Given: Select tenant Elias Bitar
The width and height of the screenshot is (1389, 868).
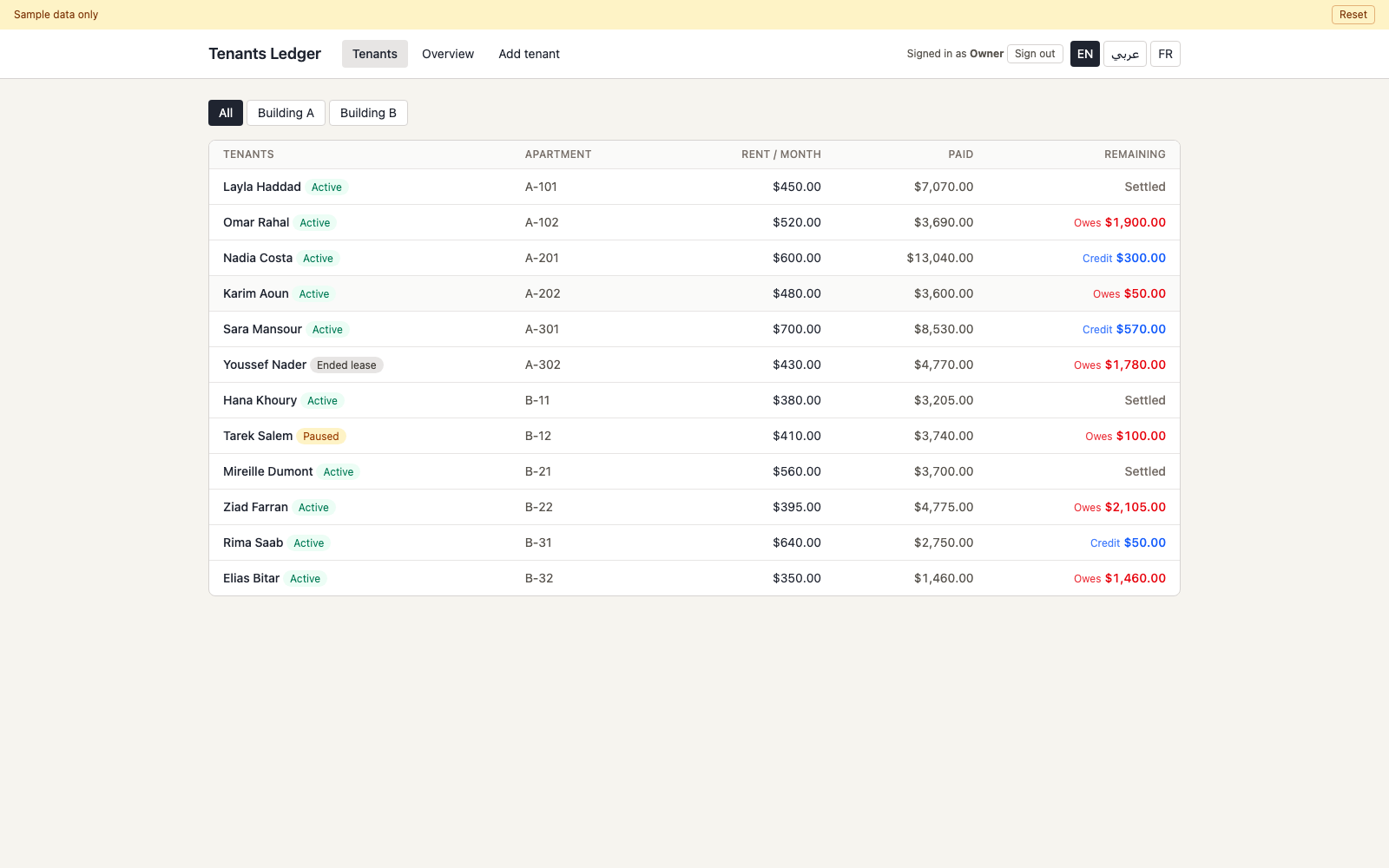Looking at the screenshot, I should [x=252, y=578].
